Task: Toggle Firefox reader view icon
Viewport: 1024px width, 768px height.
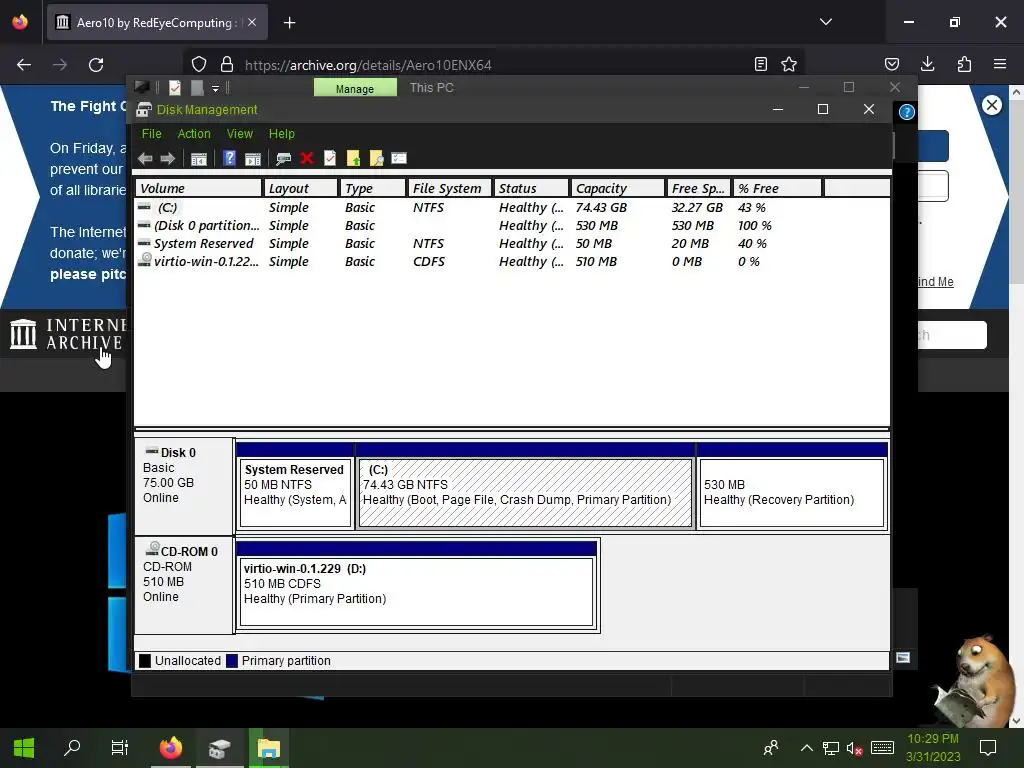Action: coord(760,64)
